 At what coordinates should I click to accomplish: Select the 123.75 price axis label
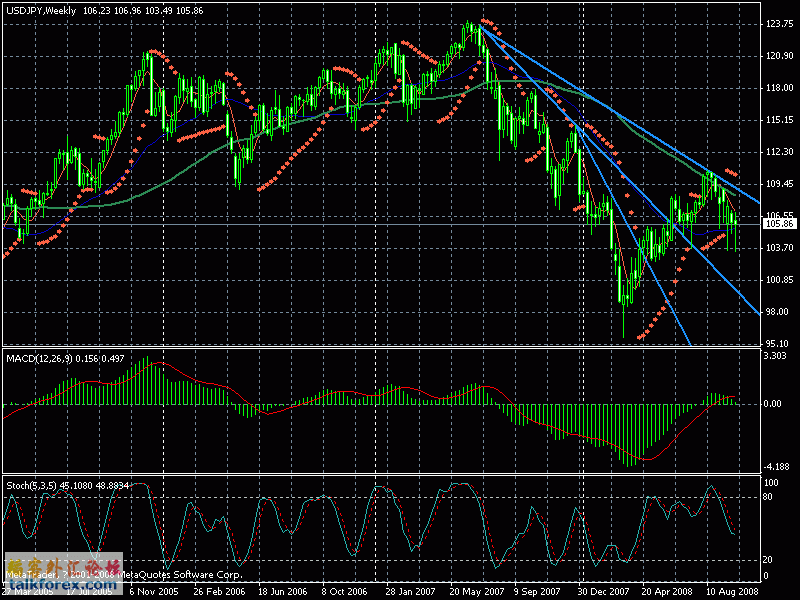pyautogui.click(x=780, y=23)
